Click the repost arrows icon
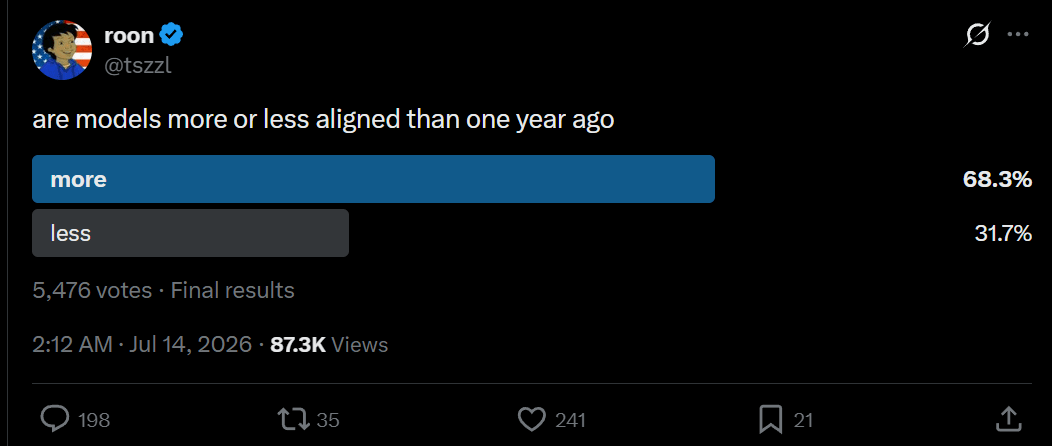Screen dimensions: 1052x446 click(x=294, y=420)
